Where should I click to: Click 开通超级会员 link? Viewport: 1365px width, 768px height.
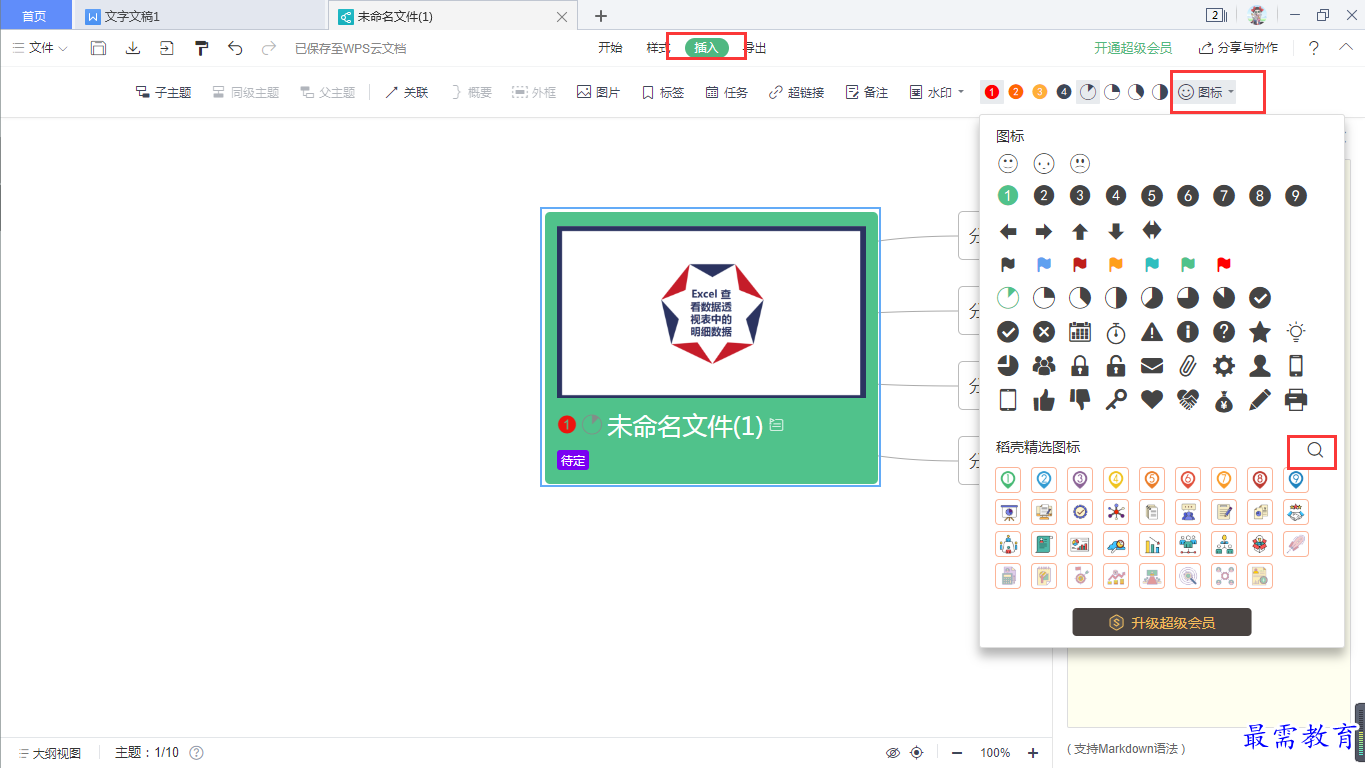[1133, 48]
